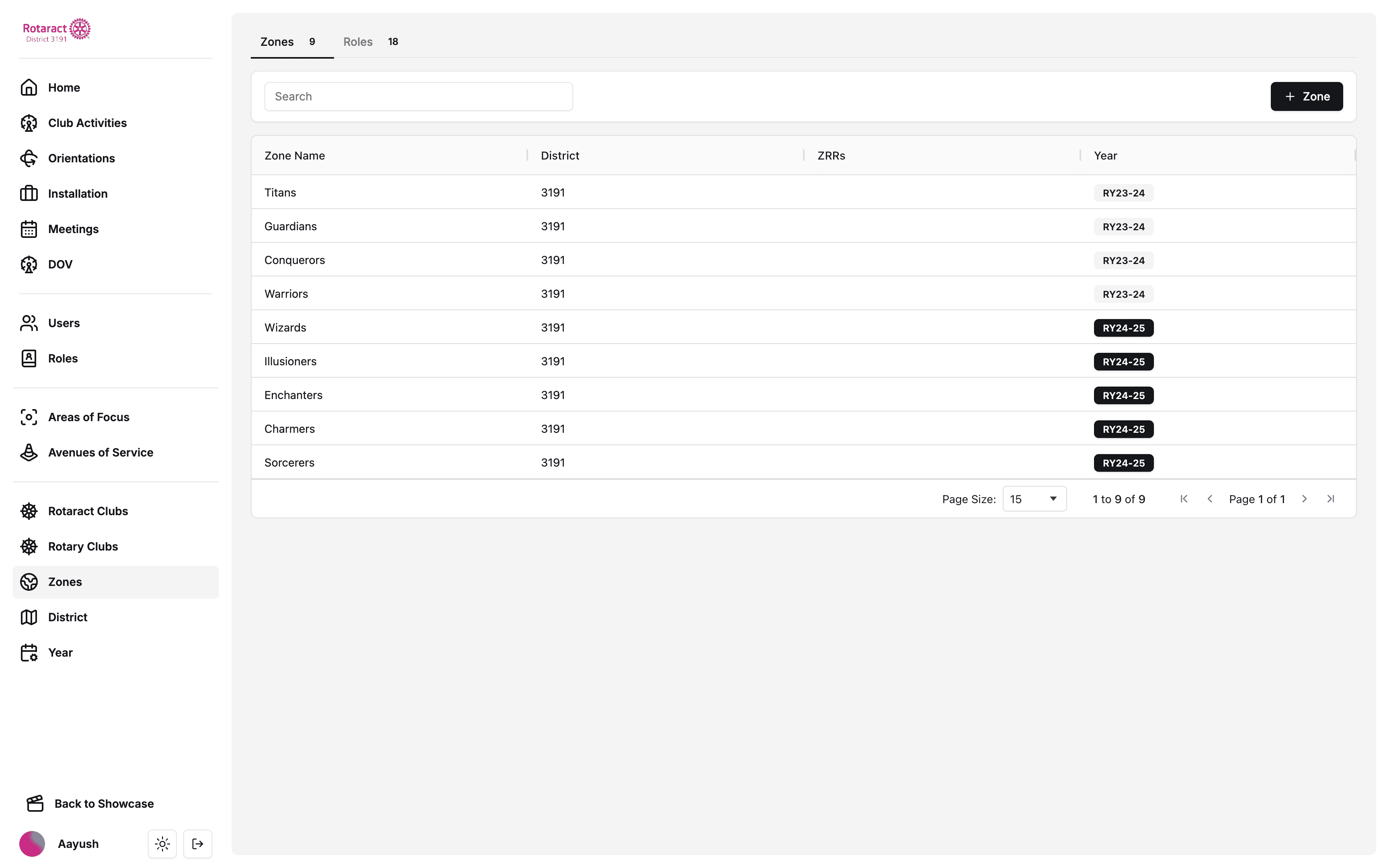Click the Back to Showcase clapperboard icon
The height and width of the screenshot is (868, 1389).
tap(35, 804)
